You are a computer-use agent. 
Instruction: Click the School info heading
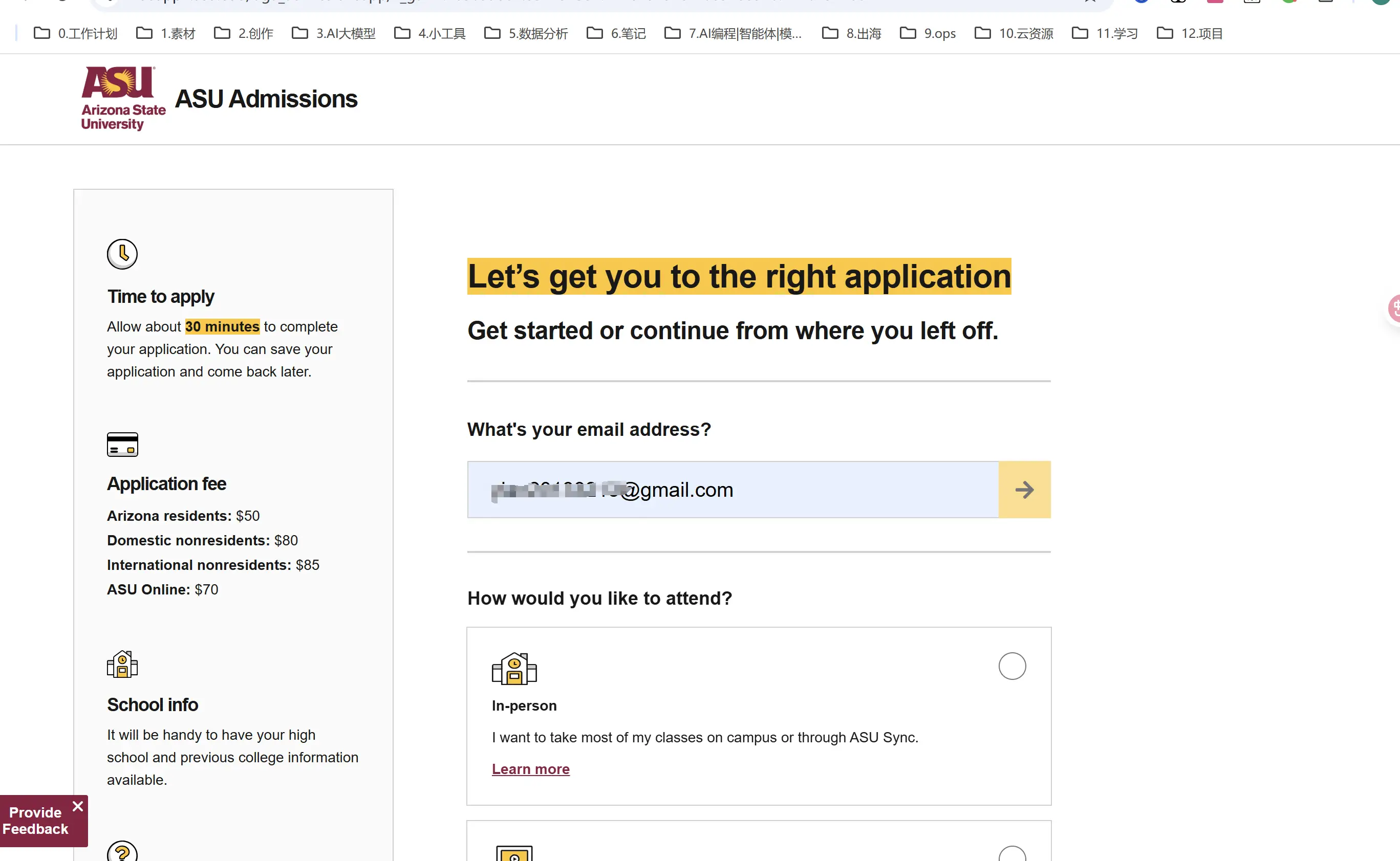click(x=152, y=705)
